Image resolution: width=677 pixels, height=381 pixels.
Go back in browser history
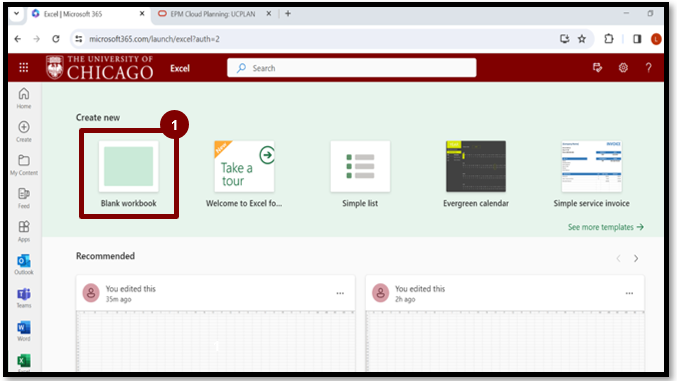click(x=18, y=39)
